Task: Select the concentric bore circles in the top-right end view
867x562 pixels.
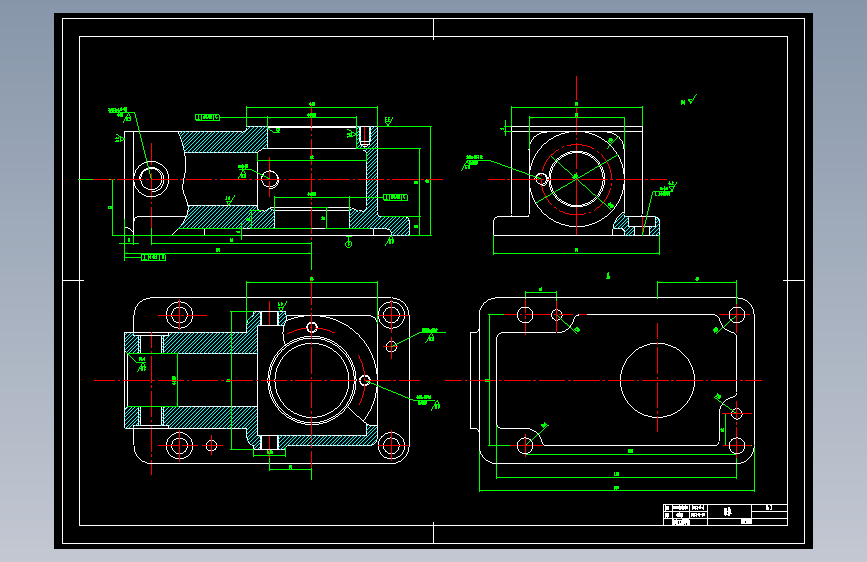Action: tap(577, 179)
